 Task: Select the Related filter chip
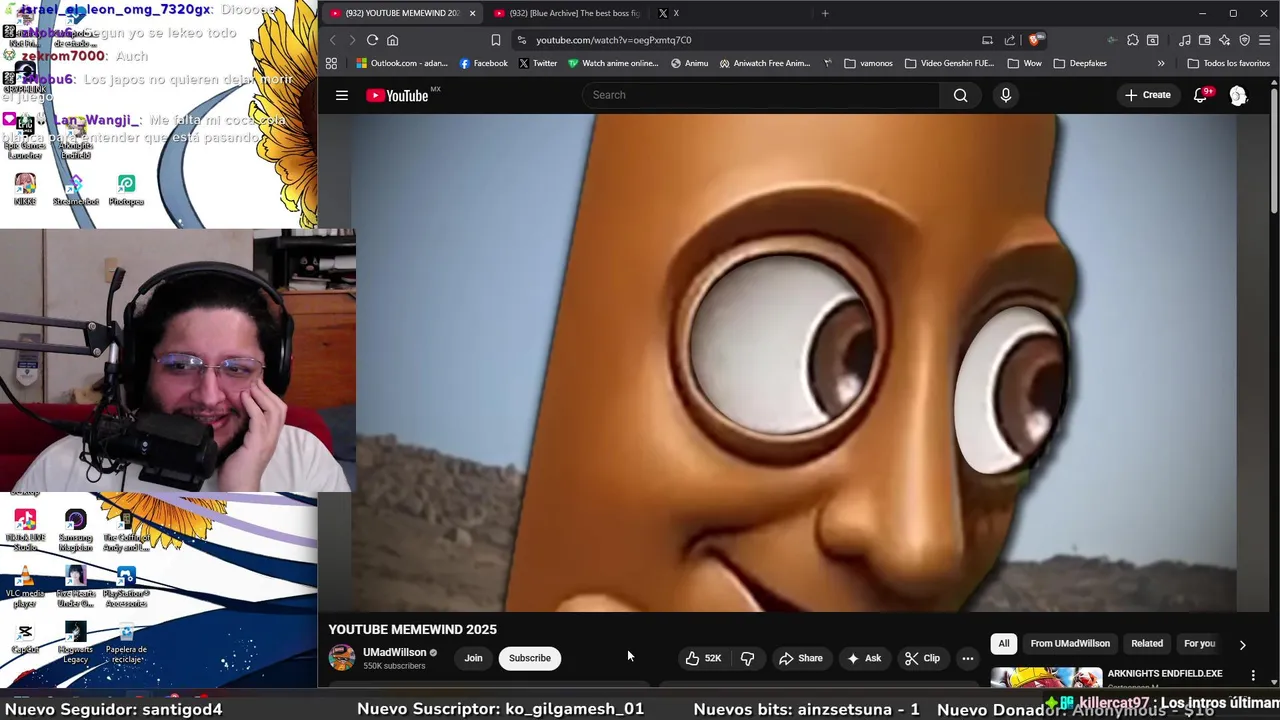click(1147, 644)
